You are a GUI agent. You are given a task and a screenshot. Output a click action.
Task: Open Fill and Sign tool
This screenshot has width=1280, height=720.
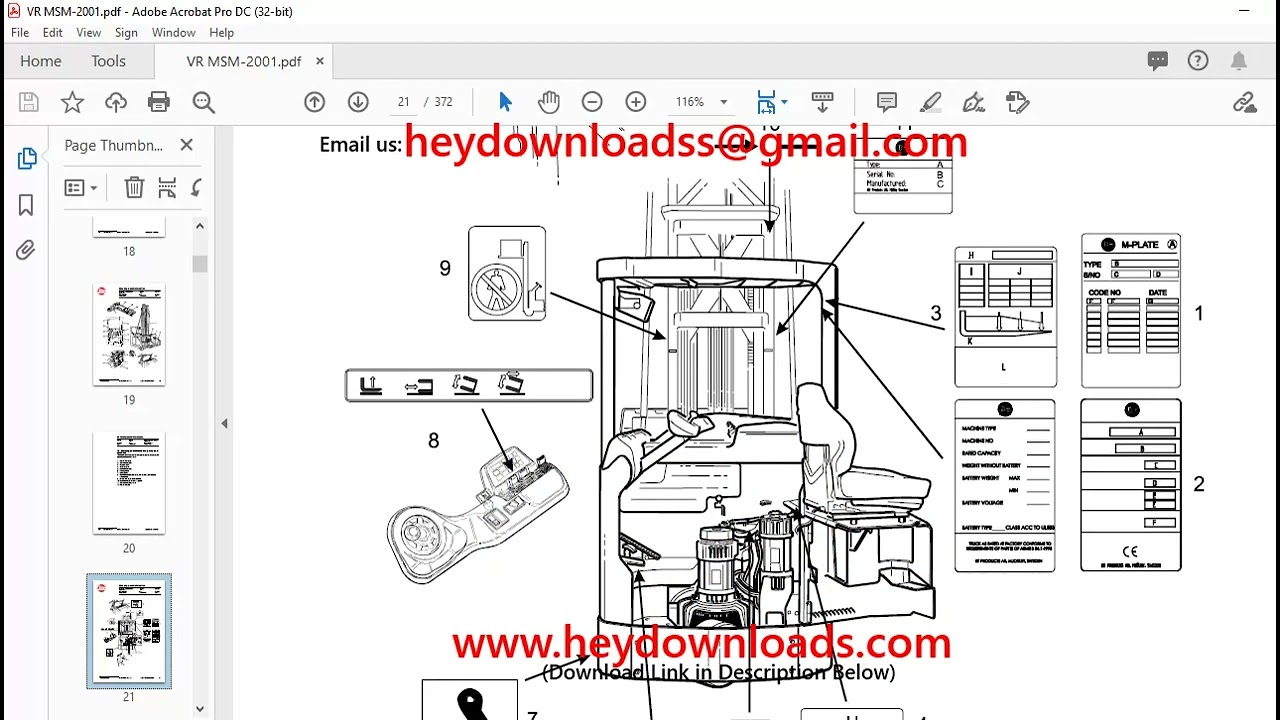[974, 102]
